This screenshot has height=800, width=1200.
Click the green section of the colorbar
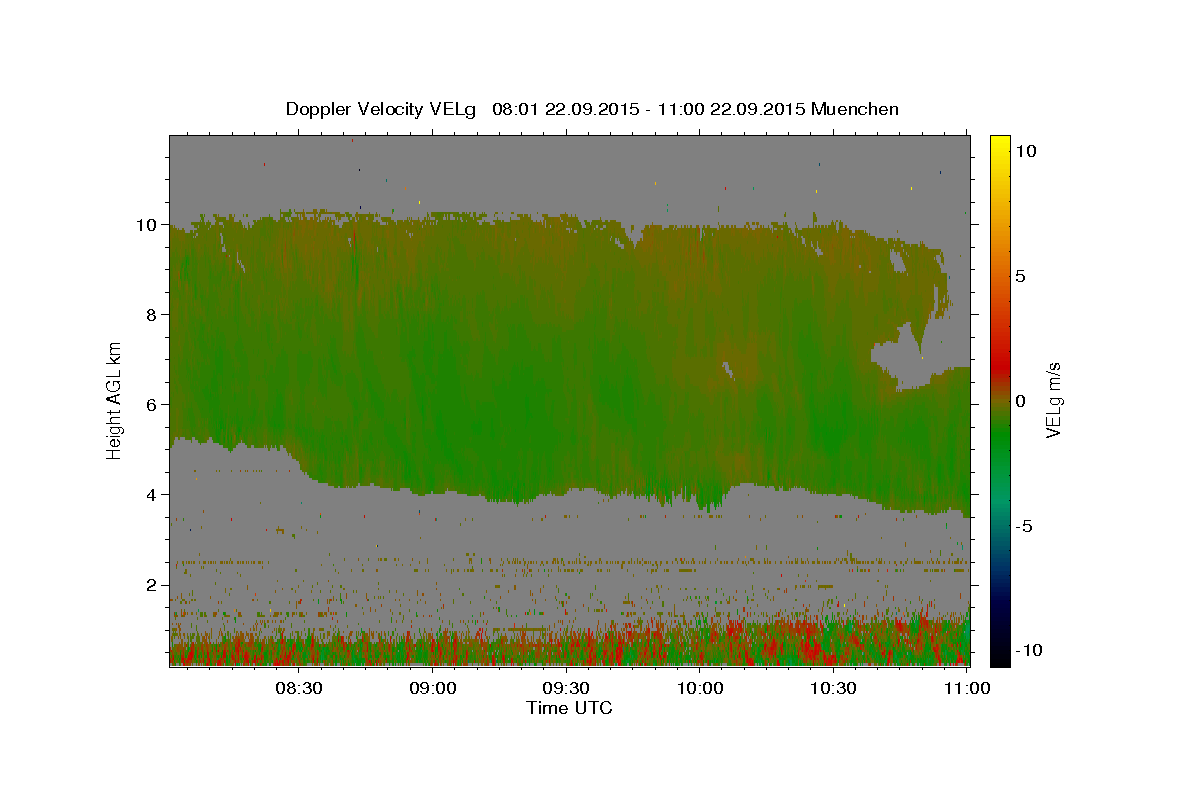coord(999,440)
